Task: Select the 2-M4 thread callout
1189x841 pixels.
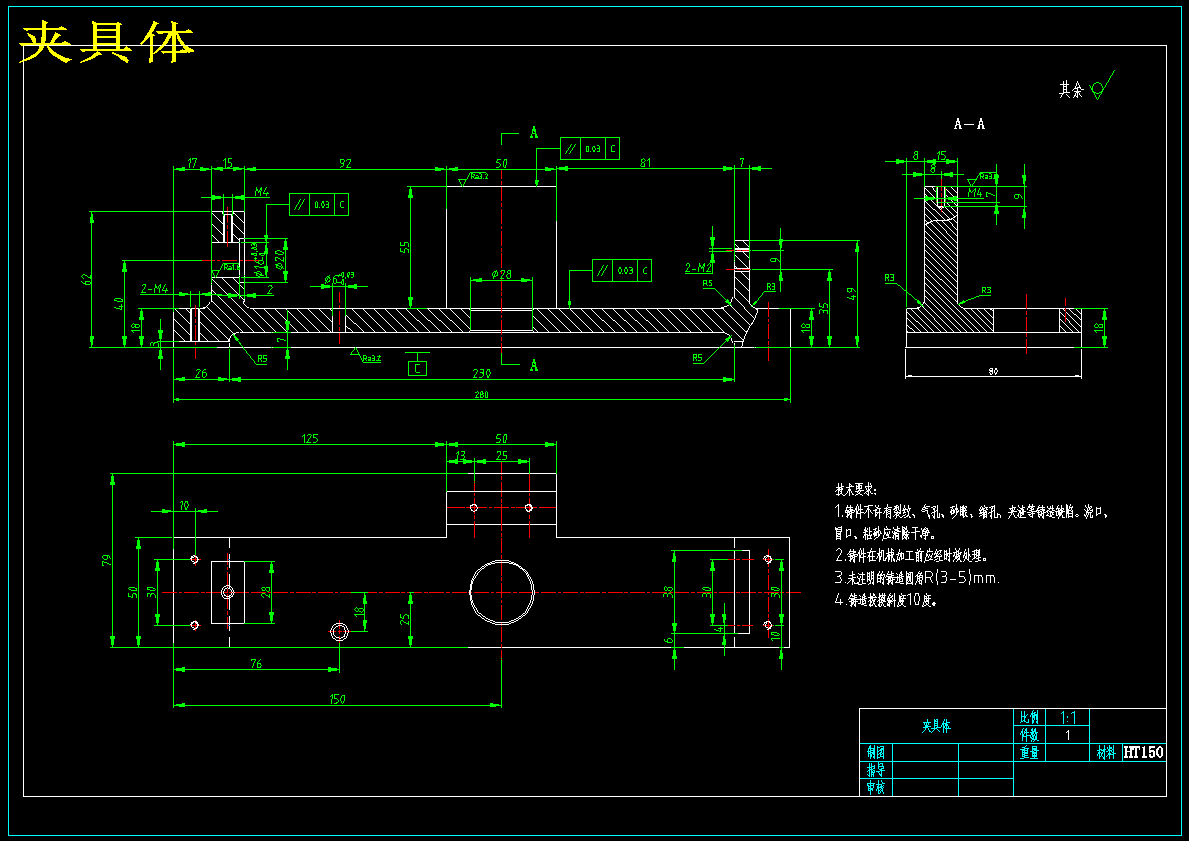Action: coord(154,288)
